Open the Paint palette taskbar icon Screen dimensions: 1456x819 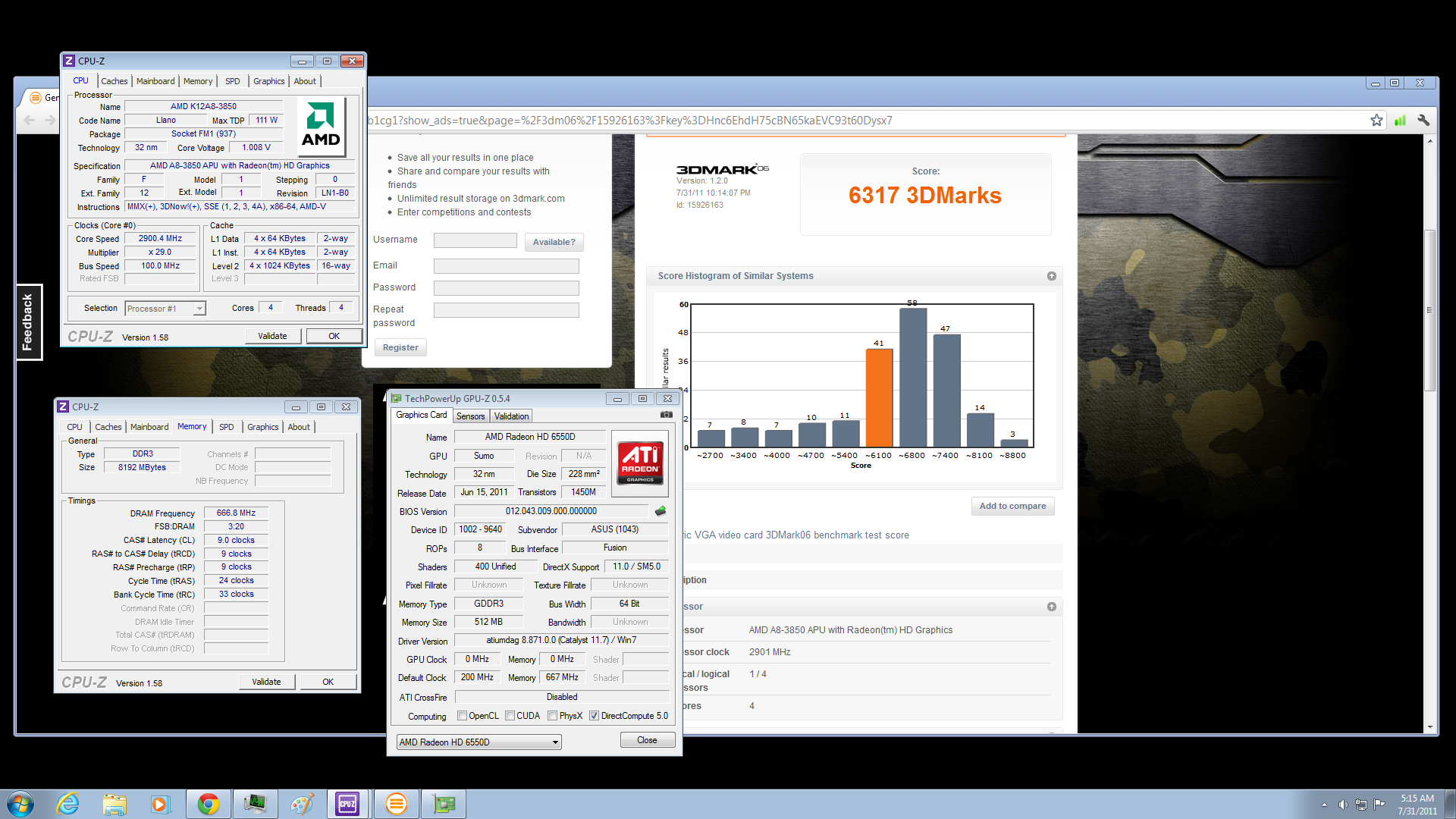pos(302,804)
